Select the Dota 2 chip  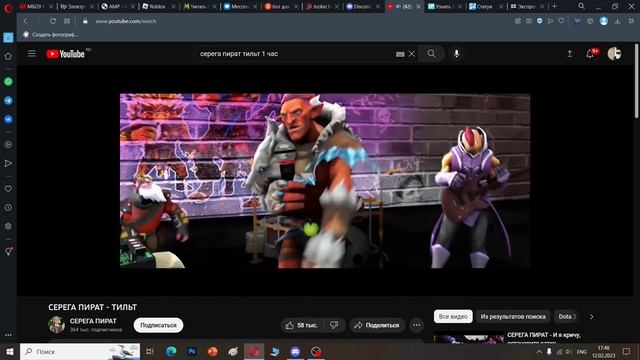click(x=567, y=316)
